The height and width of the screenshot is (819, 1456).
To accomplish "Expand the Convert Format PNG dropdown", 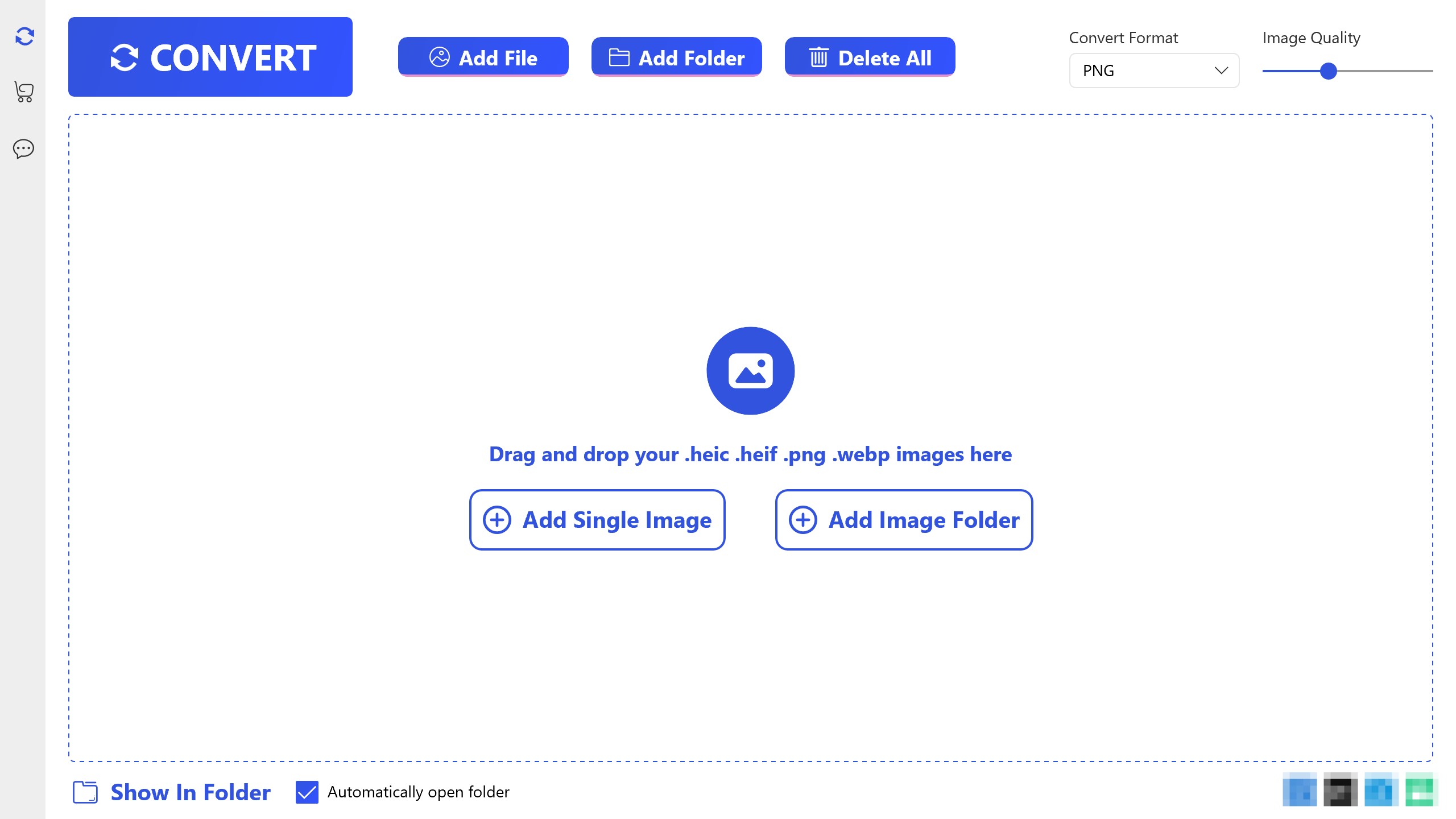I will tap(1154, 71).
